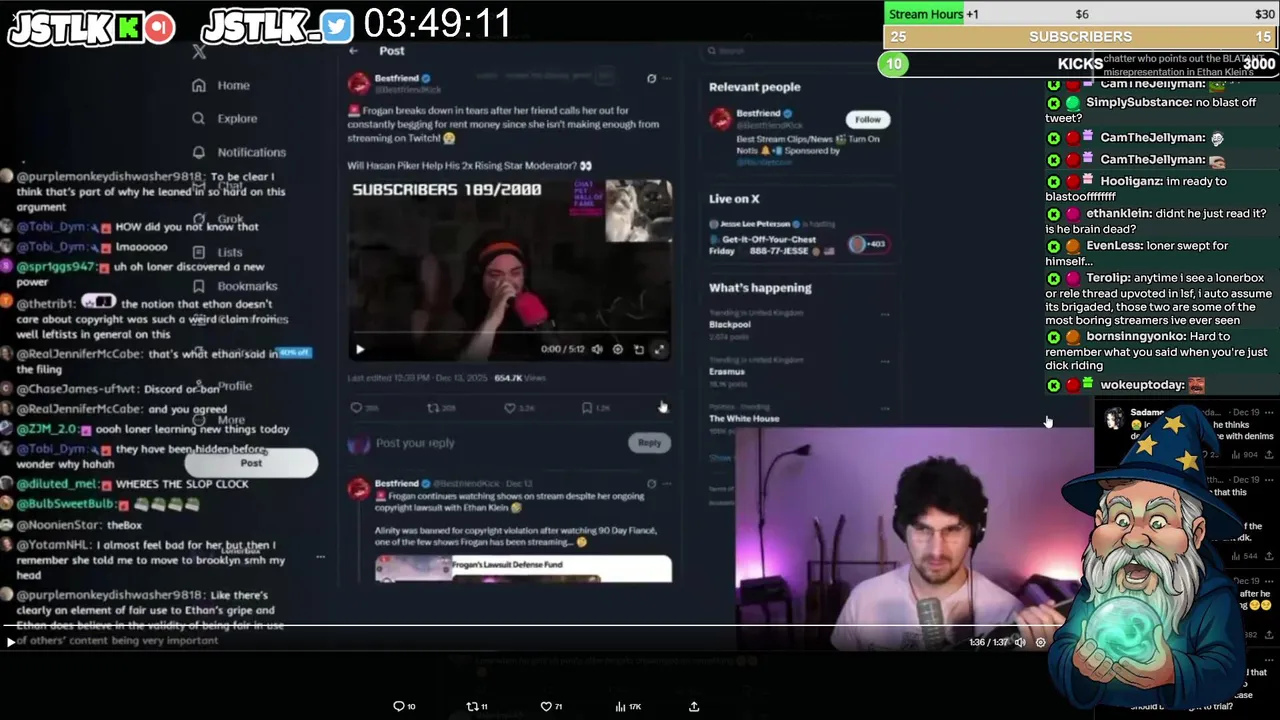This screenshot has width=1280, height=720.
Task: Seek on the embedded clip progress bar
Action: click(x=510, y=333)
